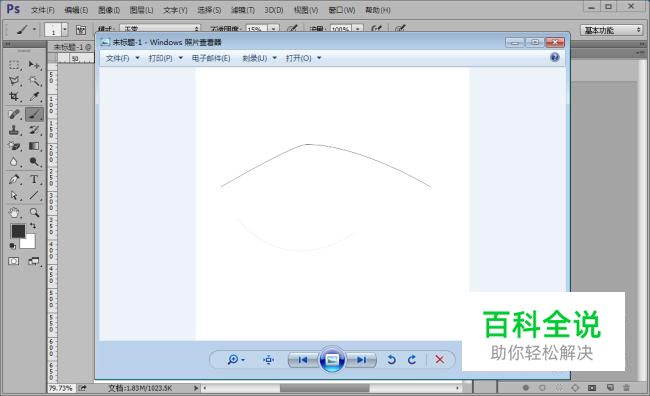Open Photoshop 编辑(E) menu
The width and height of the screenshot is (650, 396).
[76, 10]
